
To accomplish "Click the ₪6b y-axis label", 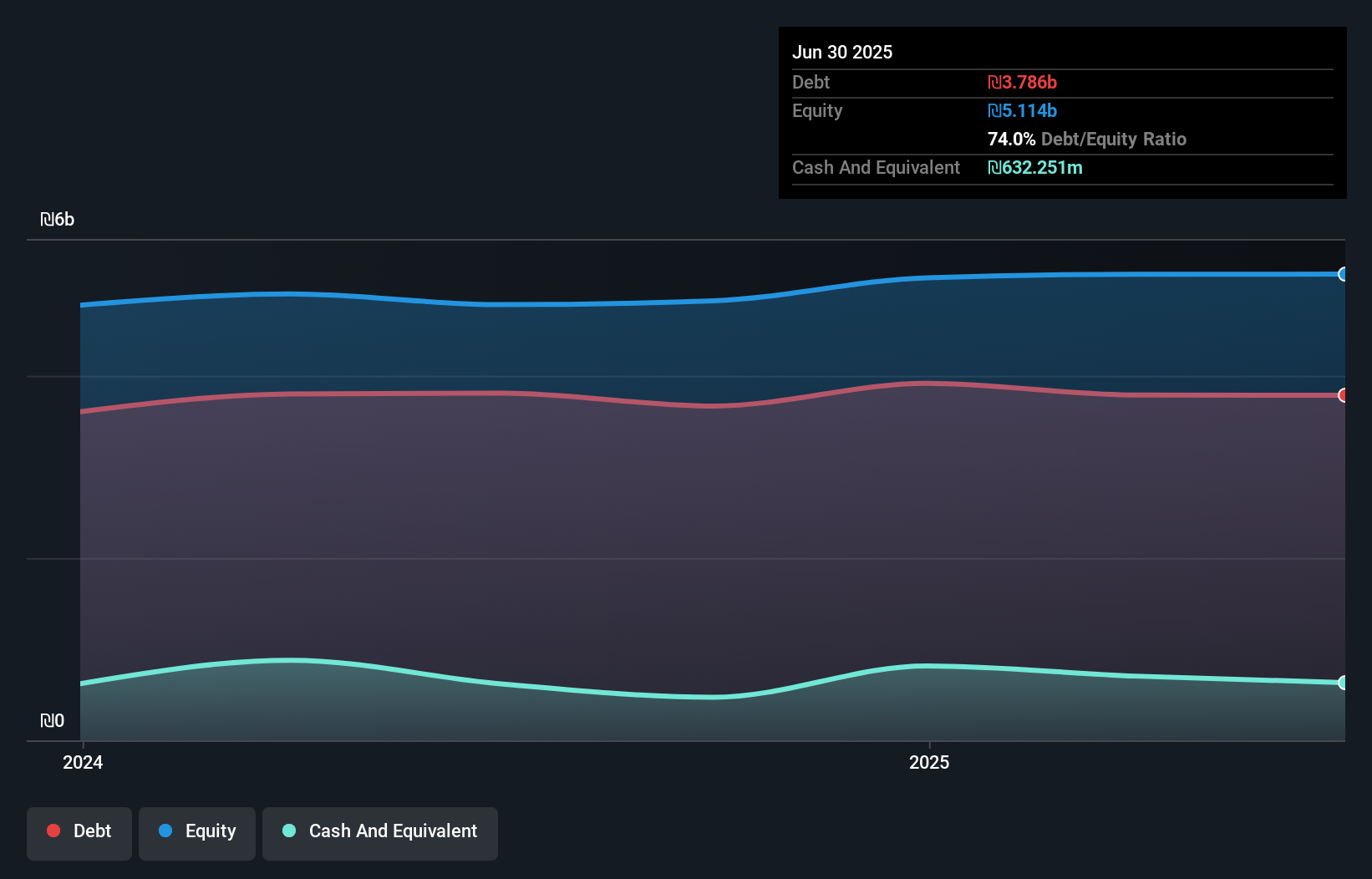I will (58, 220).
